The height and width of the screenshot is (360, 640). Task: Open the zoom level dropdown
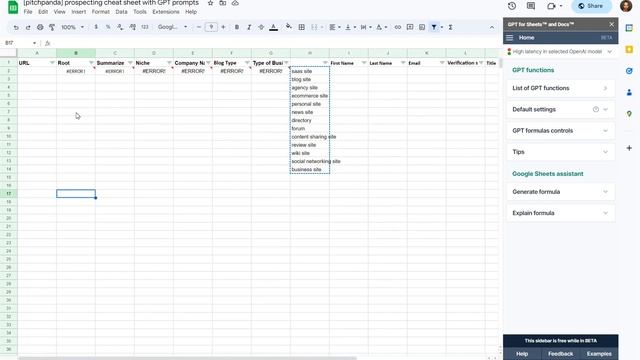(72, 27)
